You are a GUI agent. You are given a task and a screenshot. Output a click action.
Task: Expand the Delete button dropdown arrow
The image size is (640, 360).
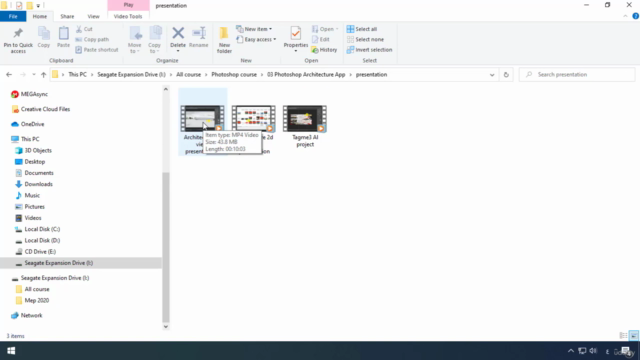(178, 51)
